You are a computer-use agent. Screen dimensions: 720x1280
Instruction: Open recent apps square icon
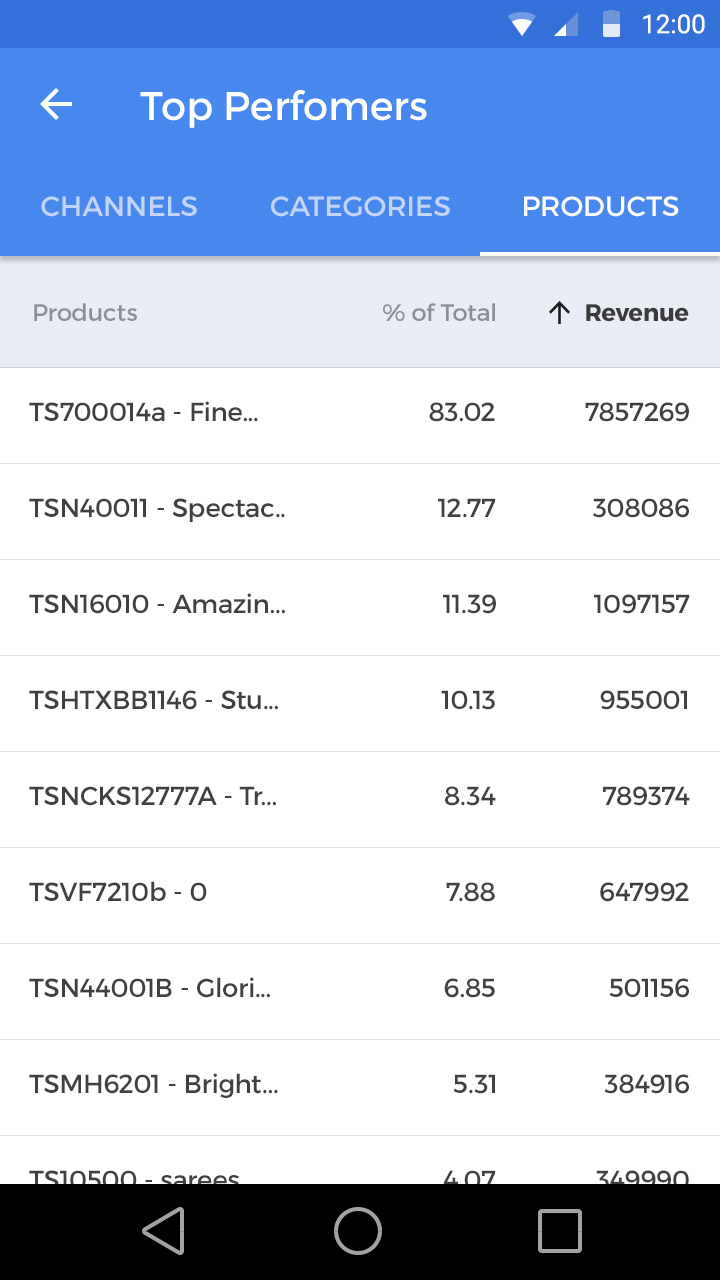[559, 1230]
